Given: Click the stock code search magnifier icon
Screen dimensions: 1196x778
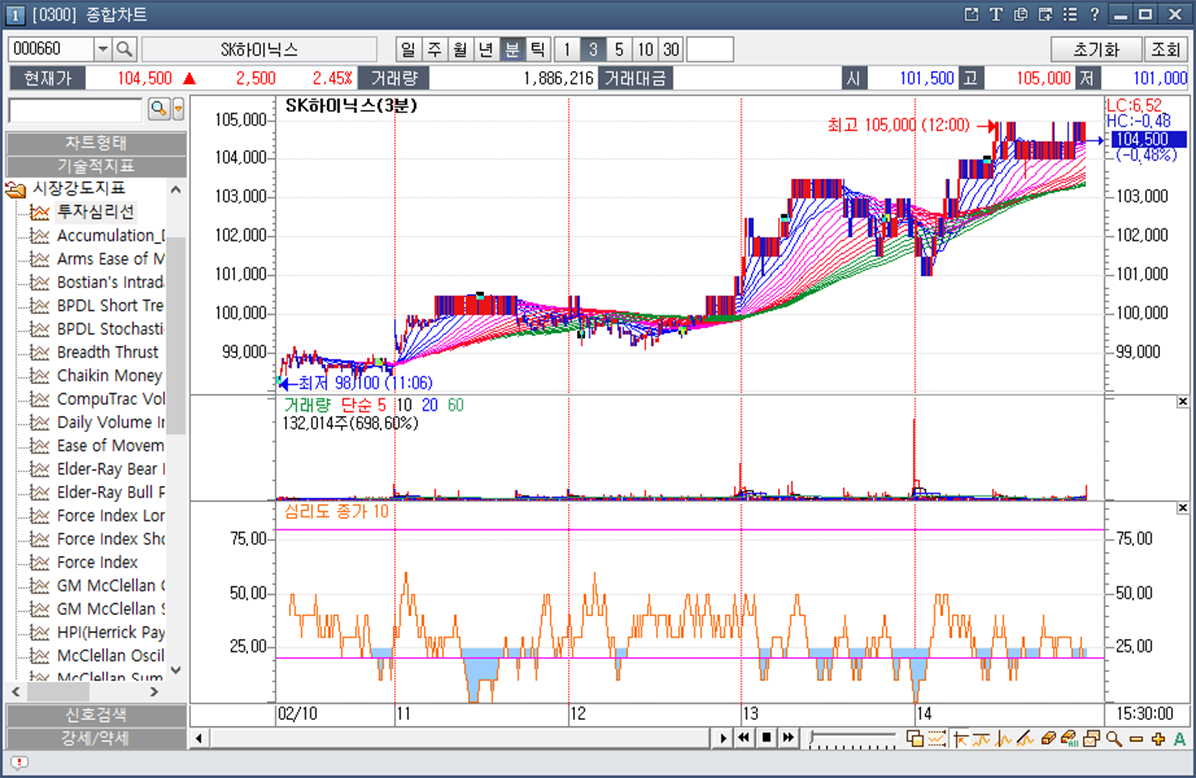Looking at the screenshot, I should [125, 49].
